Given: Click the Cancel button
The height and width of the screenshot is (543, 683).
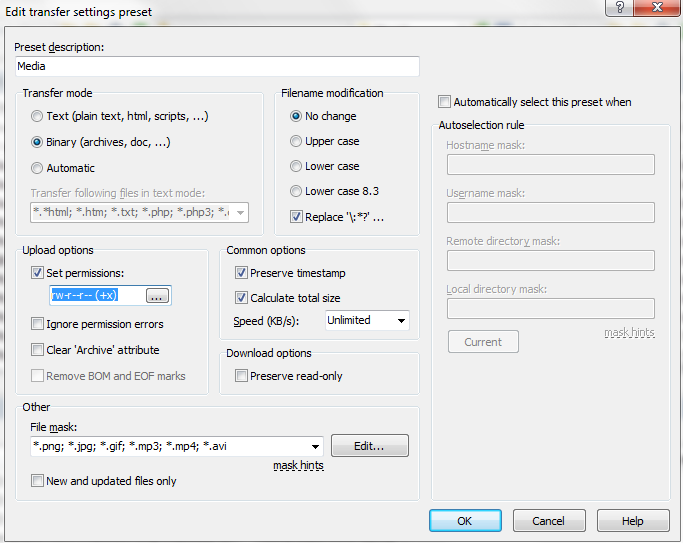Looking at the screenshot, I should pos(549,521).
